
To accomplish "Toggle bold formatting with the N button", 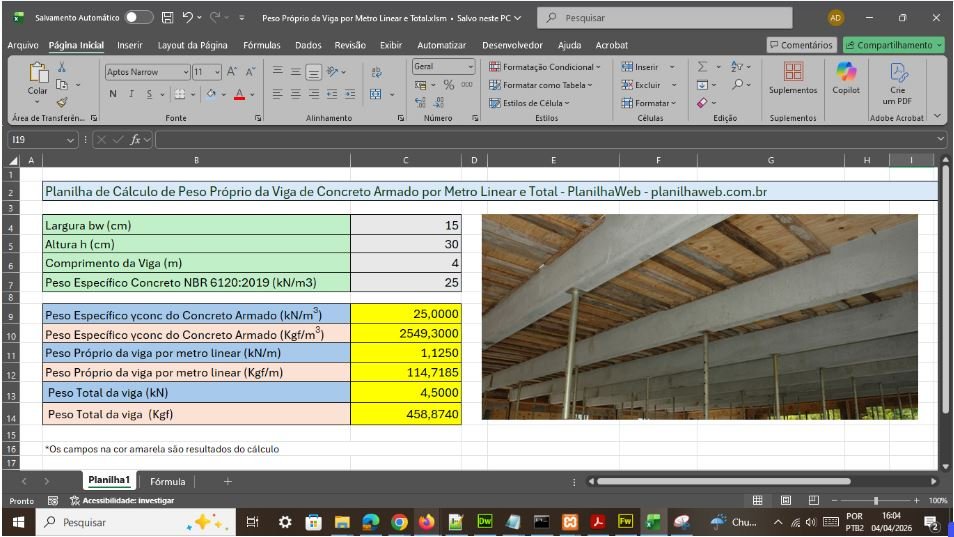I will [x=113, y=94].
